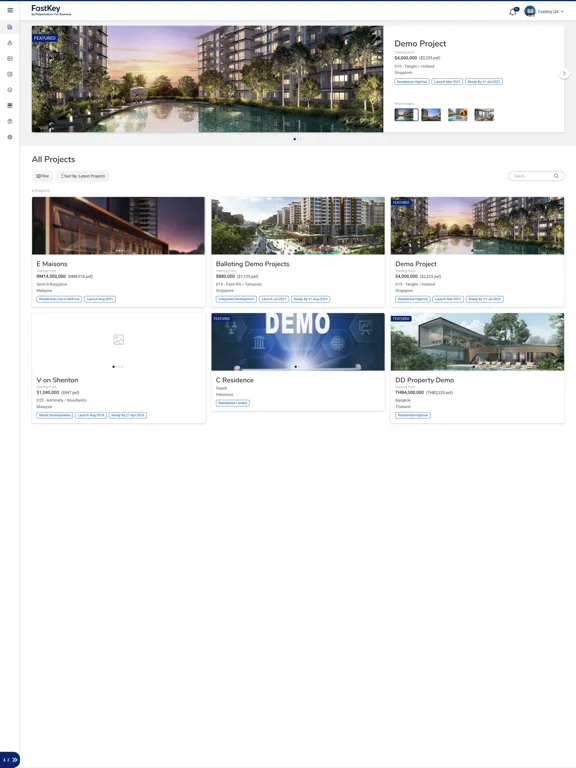Open the DD Property Demo image
This screenshot has height=768, width=576.
478,341
